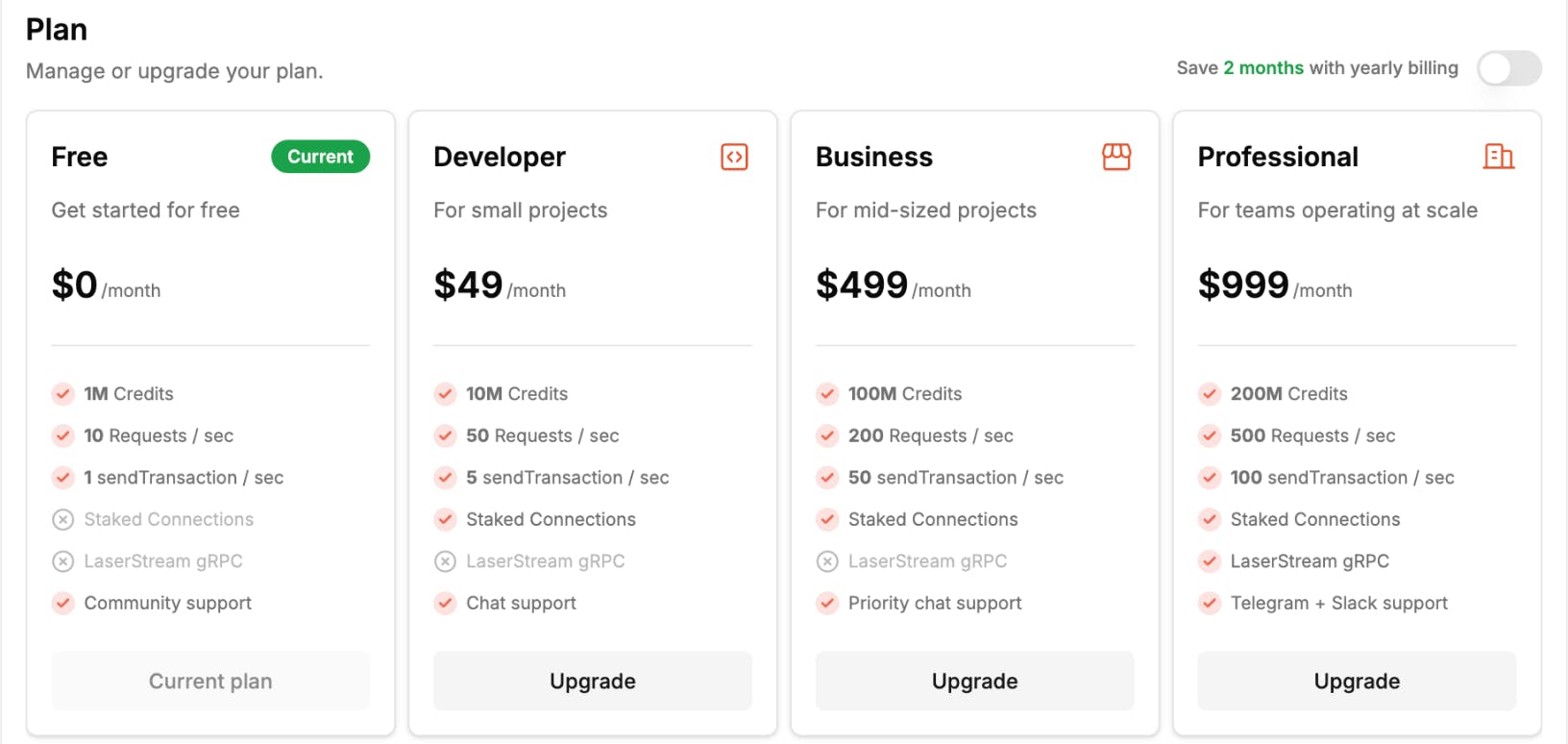Click the green '2 months' savings text
Screen dimensions: 1568x744
[1262, 67]
